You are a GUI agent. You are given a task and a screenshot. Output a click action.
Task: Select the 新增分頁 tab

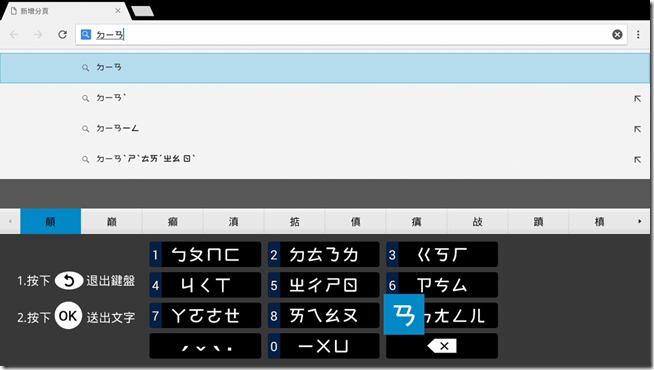pyautogui.click(x=67, y=11)
